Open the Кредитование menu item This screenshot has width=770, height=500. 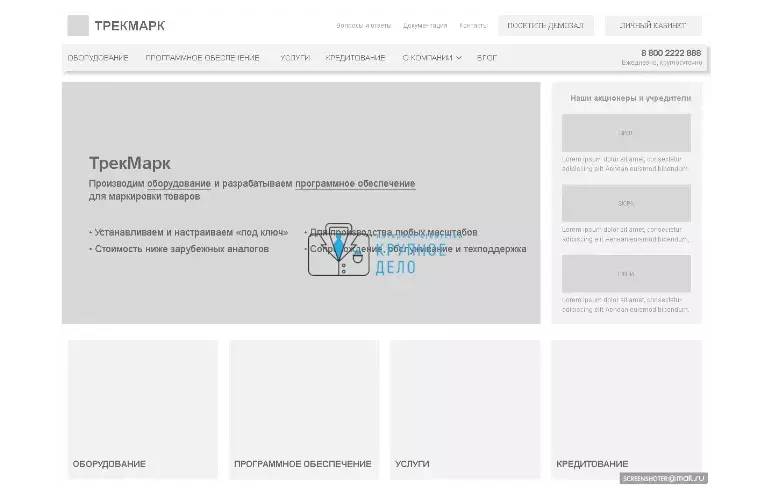click(x=356, y=58)
